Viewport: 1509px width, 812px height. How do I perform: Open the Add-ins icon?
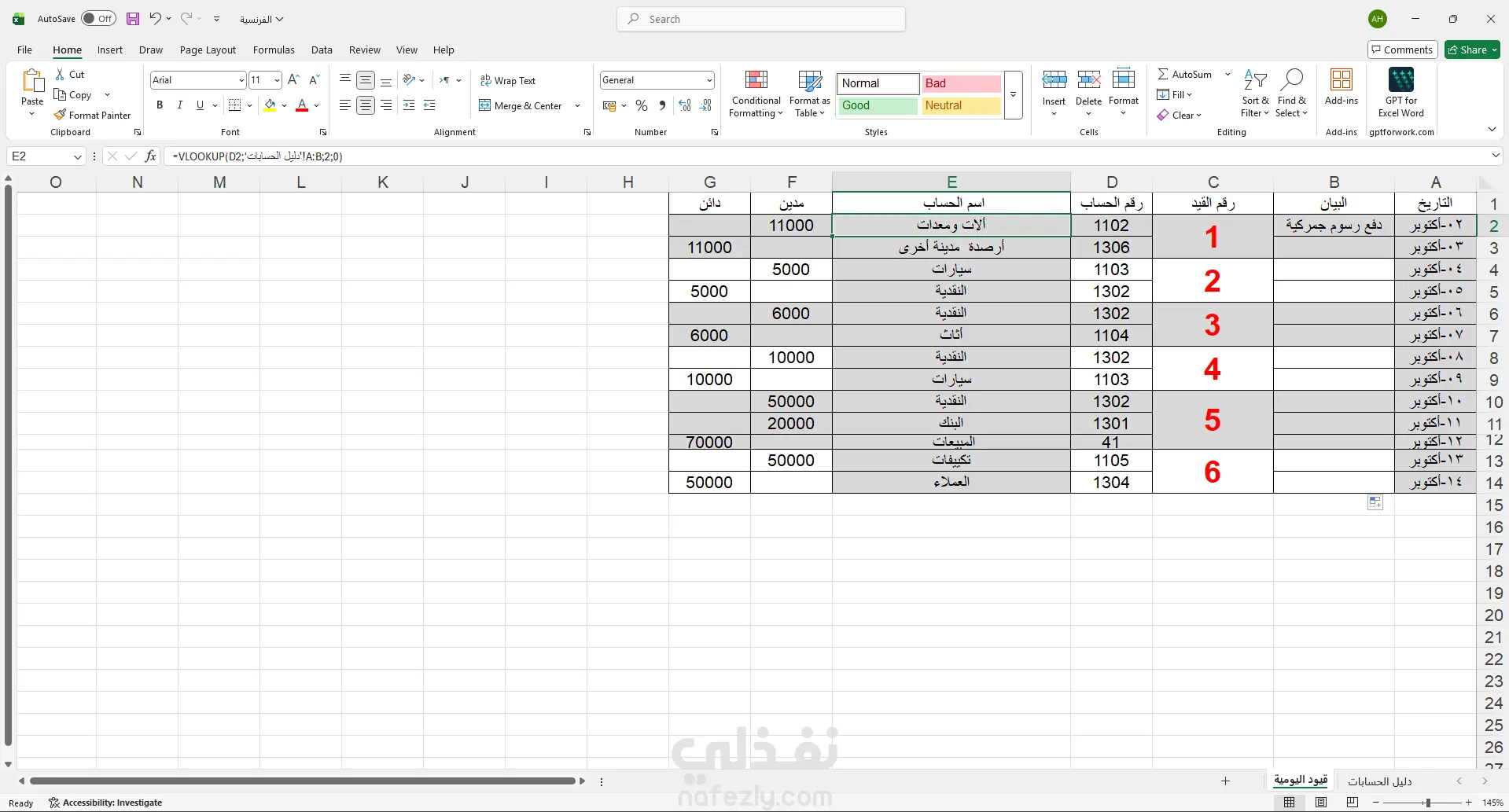pos(1341,79)
